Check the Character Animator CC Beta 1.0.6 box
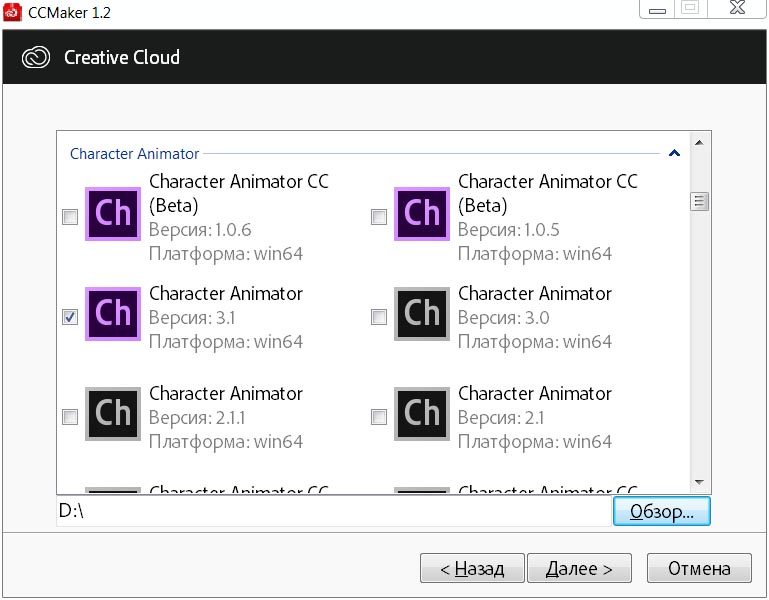769x600 pixels. (x=70, y=217)
